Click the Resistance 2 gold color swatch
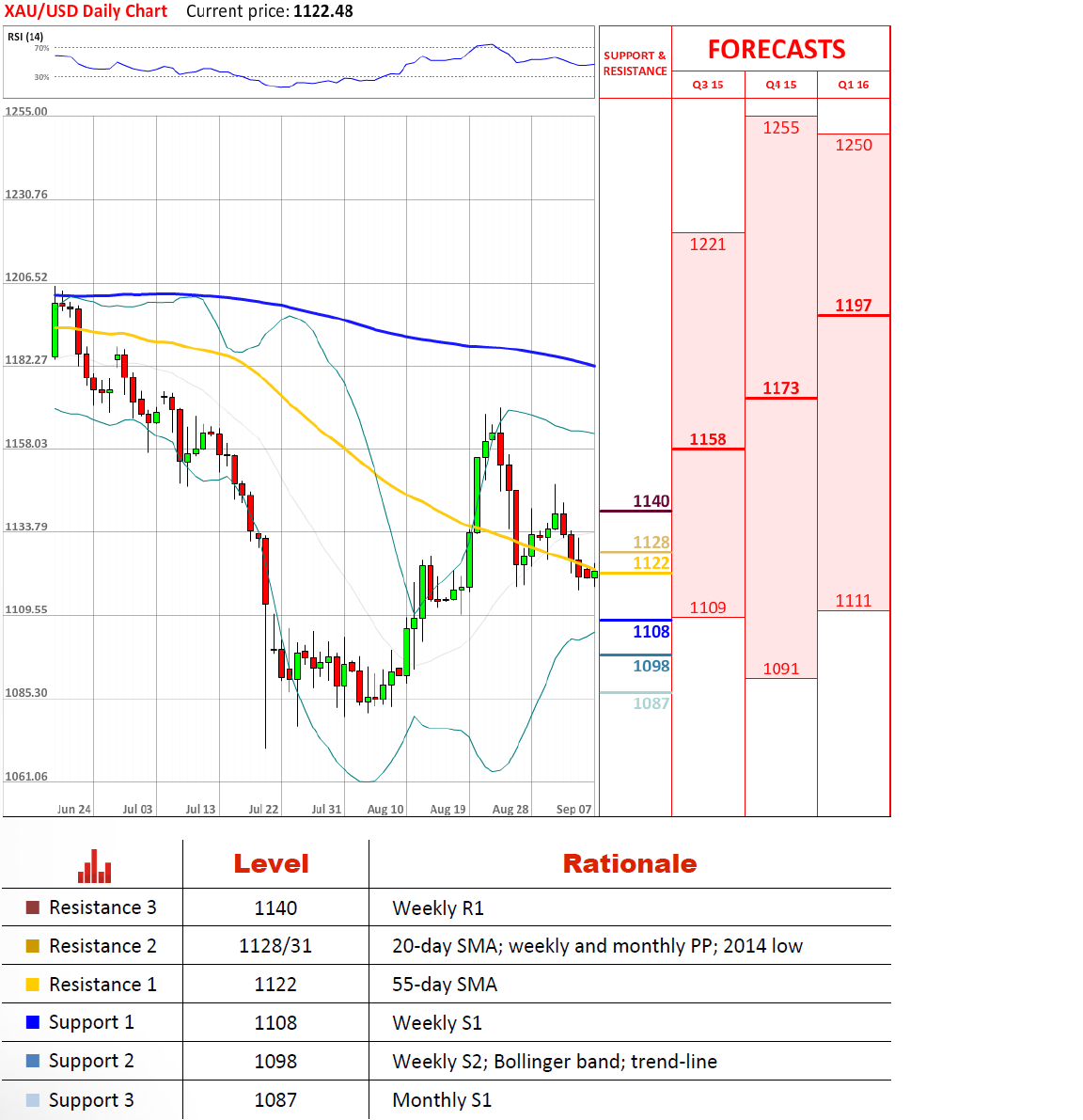This screenshot has width=1083, height=1120. tap(32, 946)
